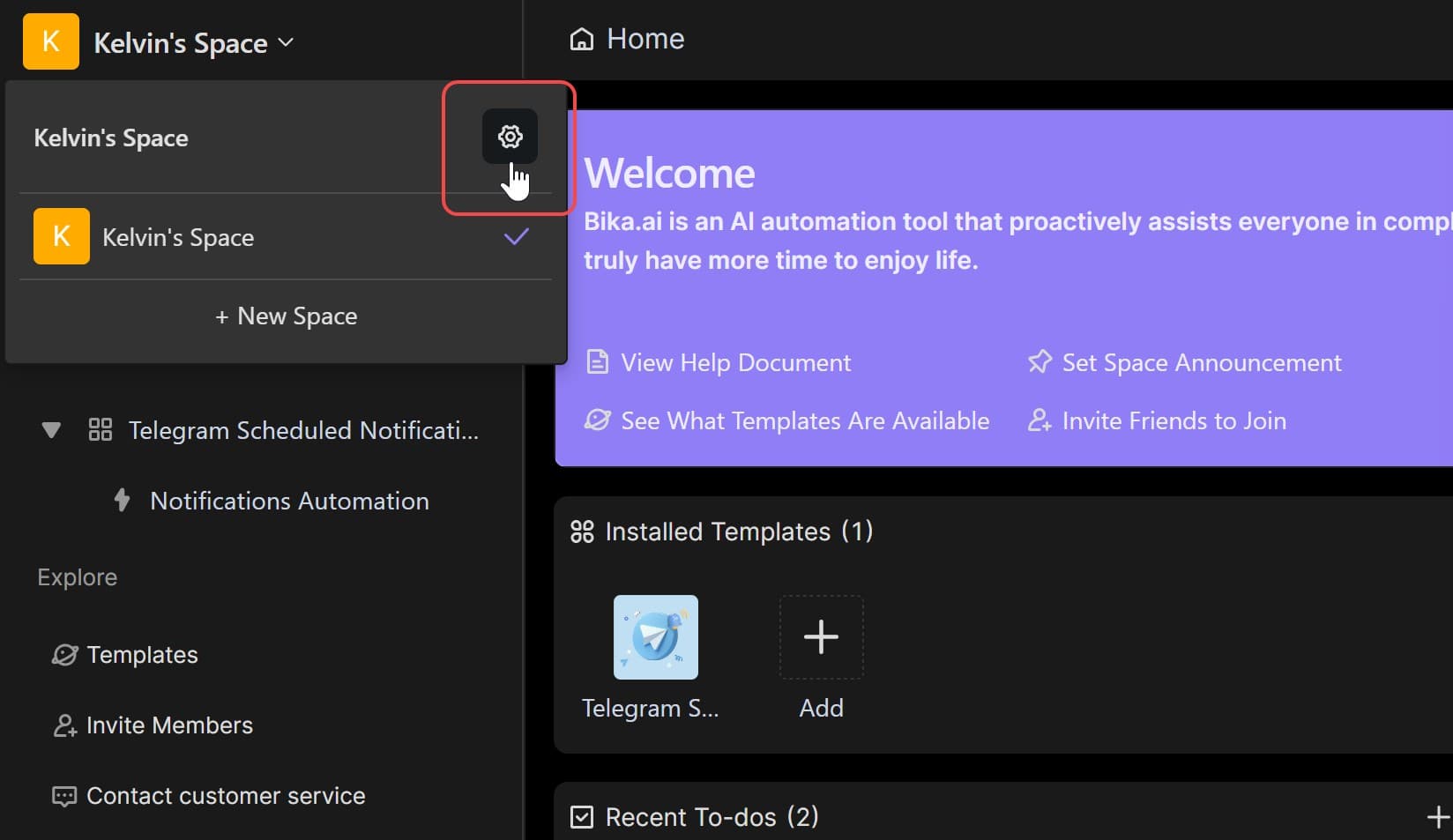Click the Installed Templates section icon
Image resolution: width=1453 pixels, height=840 pixels.
click(x=582, y=532)
